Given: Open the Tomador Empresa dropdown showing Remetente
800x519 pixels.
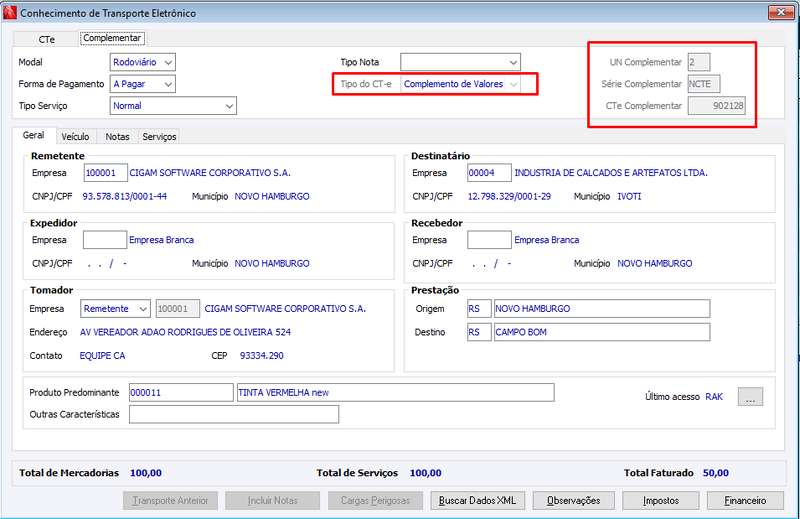Looking at the screenshot, I should click(x=115, y=309).
